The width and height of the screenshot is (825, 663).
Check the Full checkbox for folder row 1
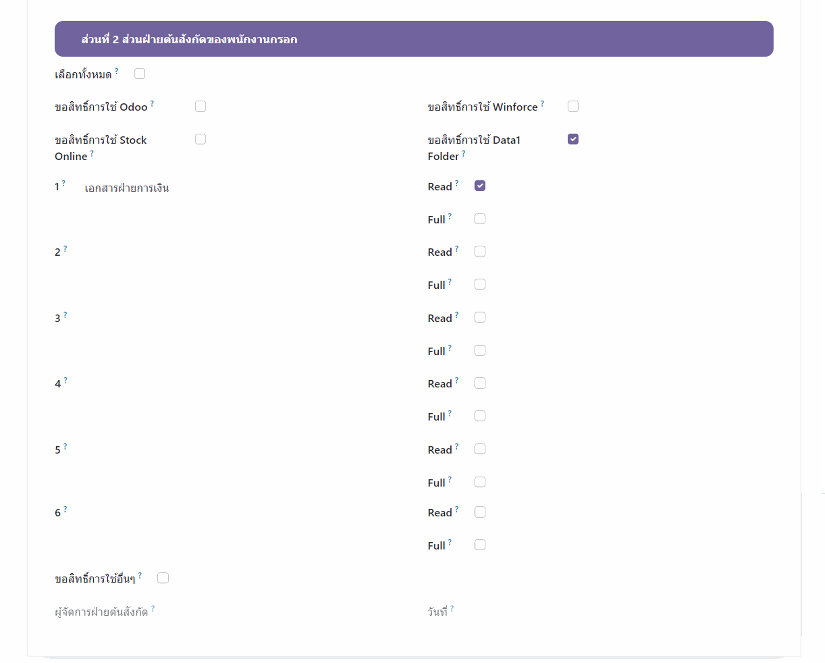pos(480,218)
